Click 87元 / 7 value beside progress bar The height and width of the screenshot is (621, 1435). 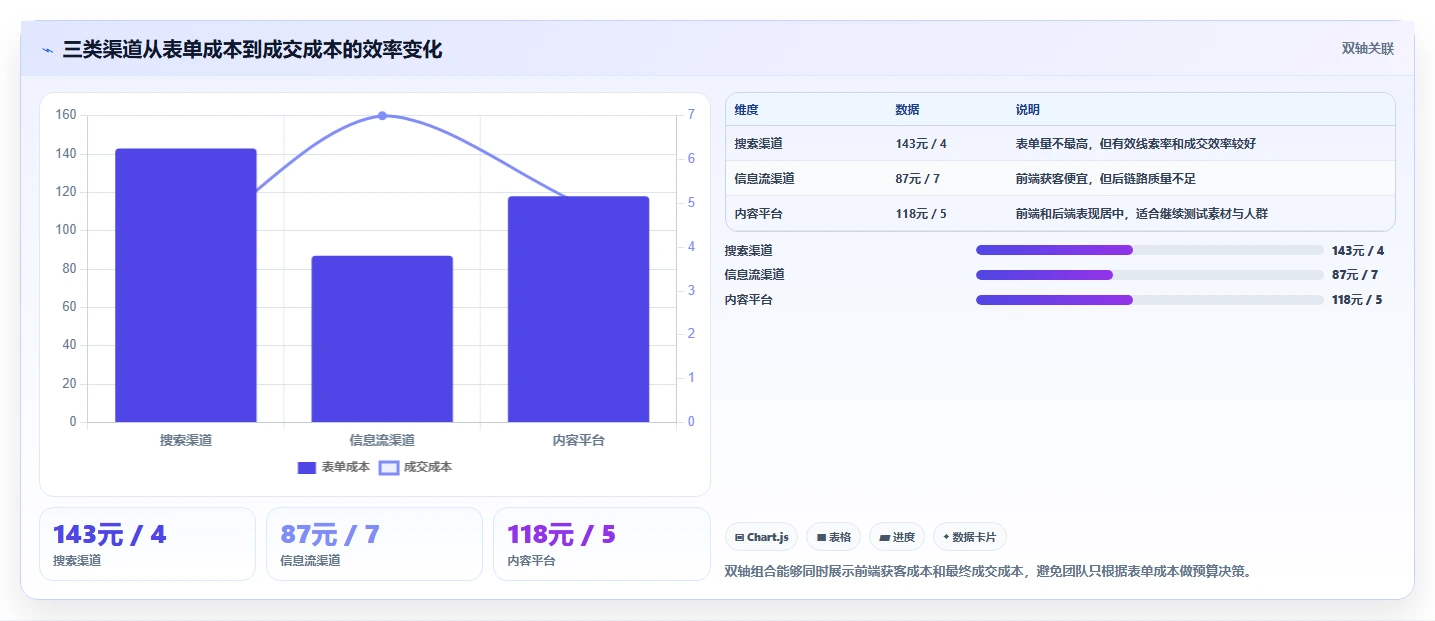[x=1355, y=275]
